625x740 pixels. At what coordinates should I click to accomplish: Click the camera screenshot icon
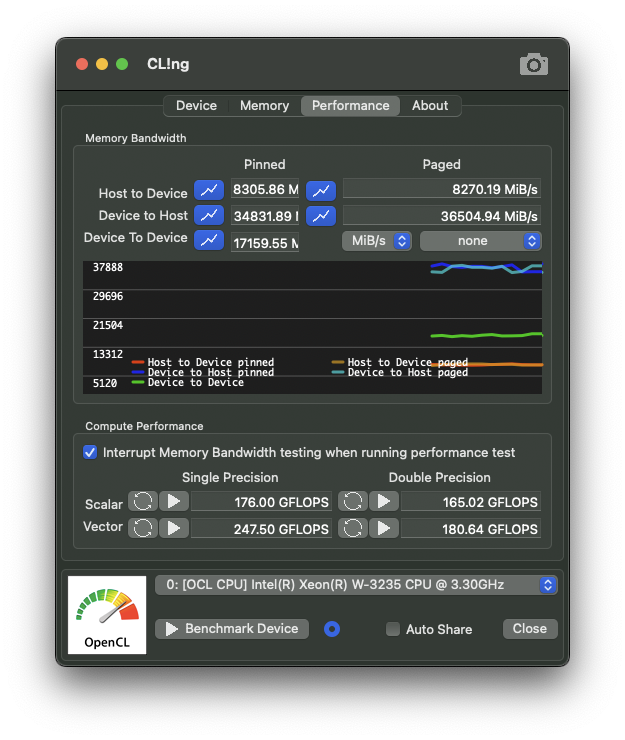coord(534,65)
